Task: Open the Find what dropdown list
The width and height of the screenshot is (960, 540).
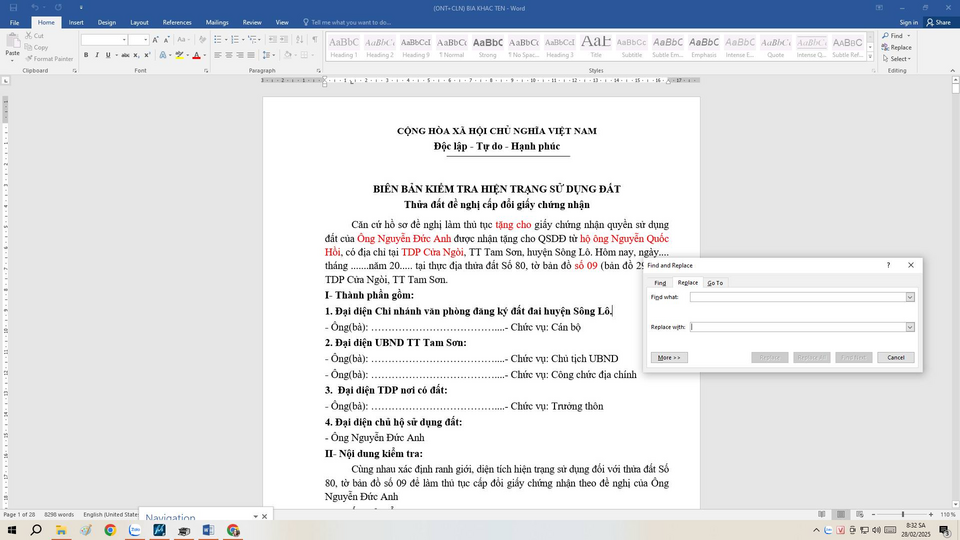Action: point(910,297)
